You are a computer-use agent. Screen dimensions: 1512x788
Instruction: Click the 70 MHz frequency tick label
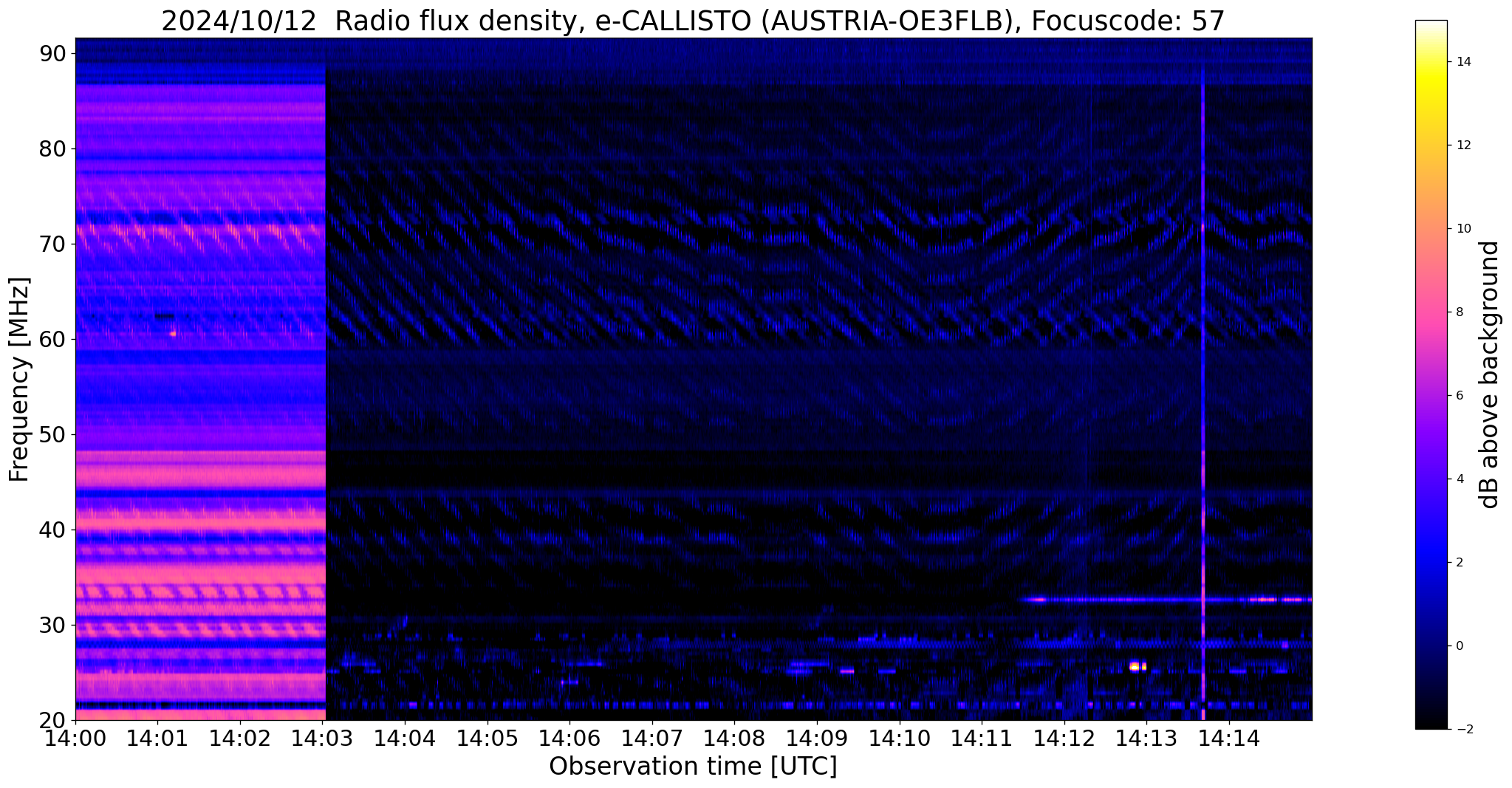tap(52, 244)
